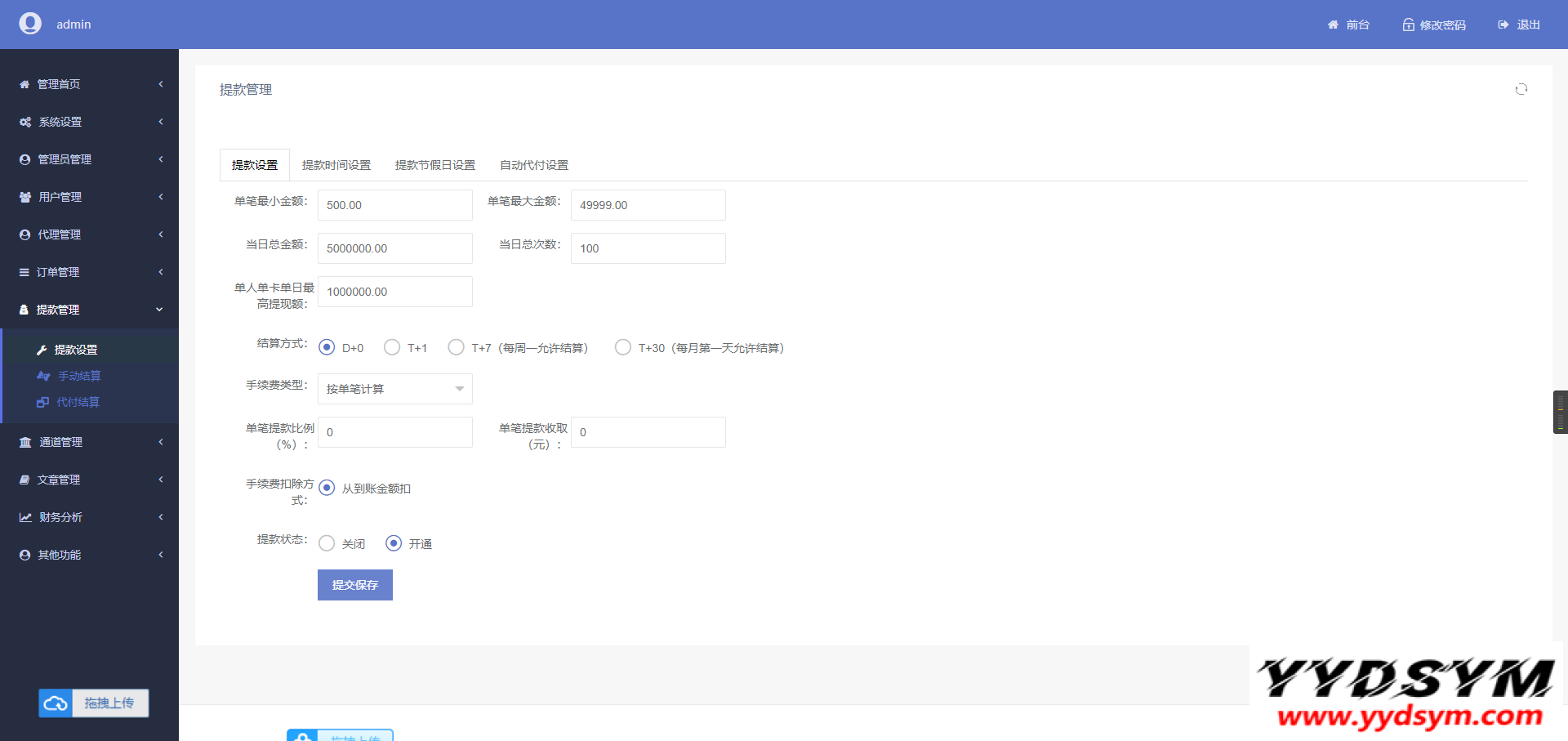This screenshot has height=741, width=1568.
Task: Collapse the 提款管理 sidebar menu
Action: click(x=89, y=310)
